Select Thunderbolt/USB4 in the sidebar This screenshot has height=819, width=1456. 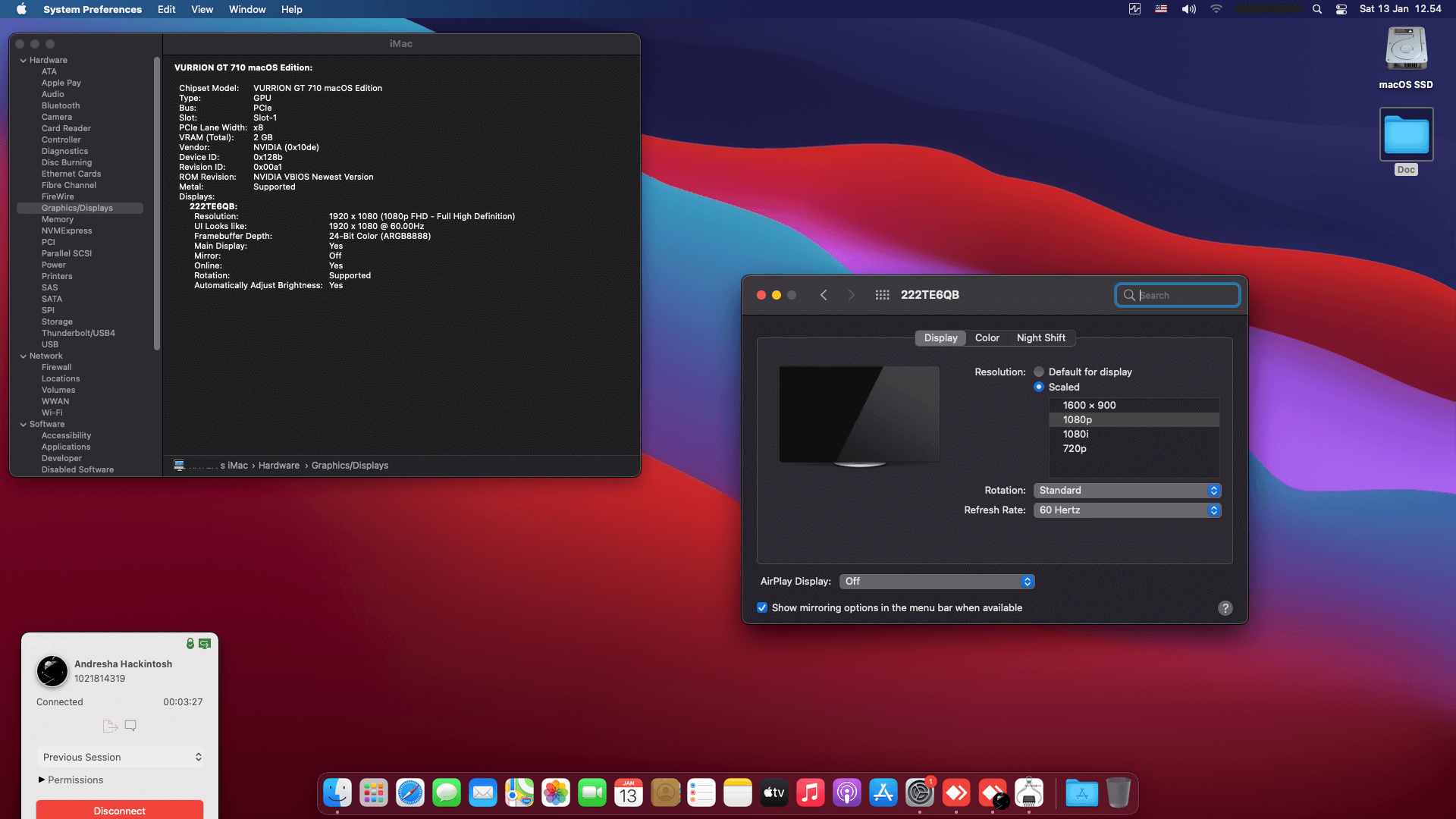(80, 333)
